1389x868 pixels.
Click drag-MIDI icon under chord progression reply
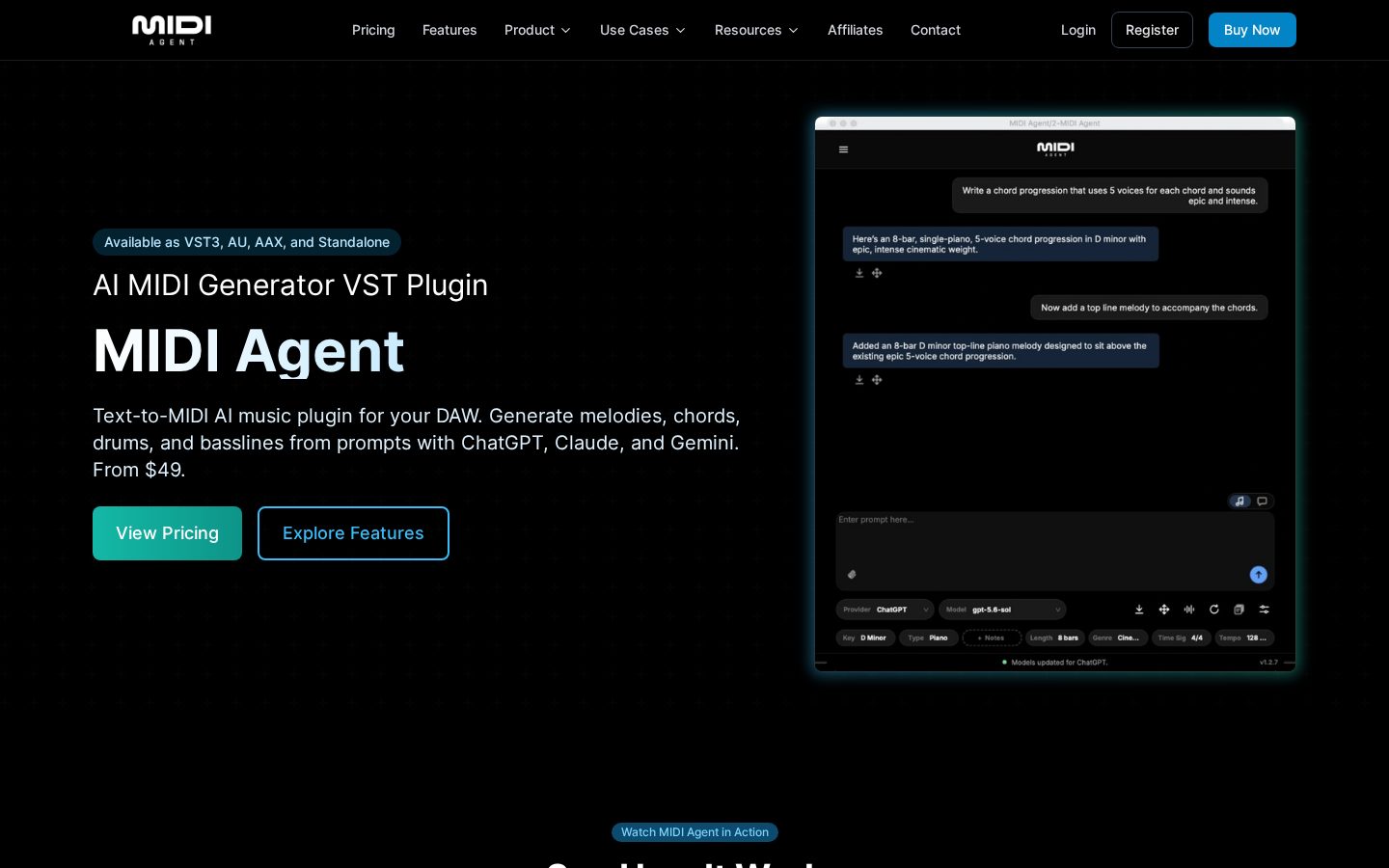pos(877,273)
